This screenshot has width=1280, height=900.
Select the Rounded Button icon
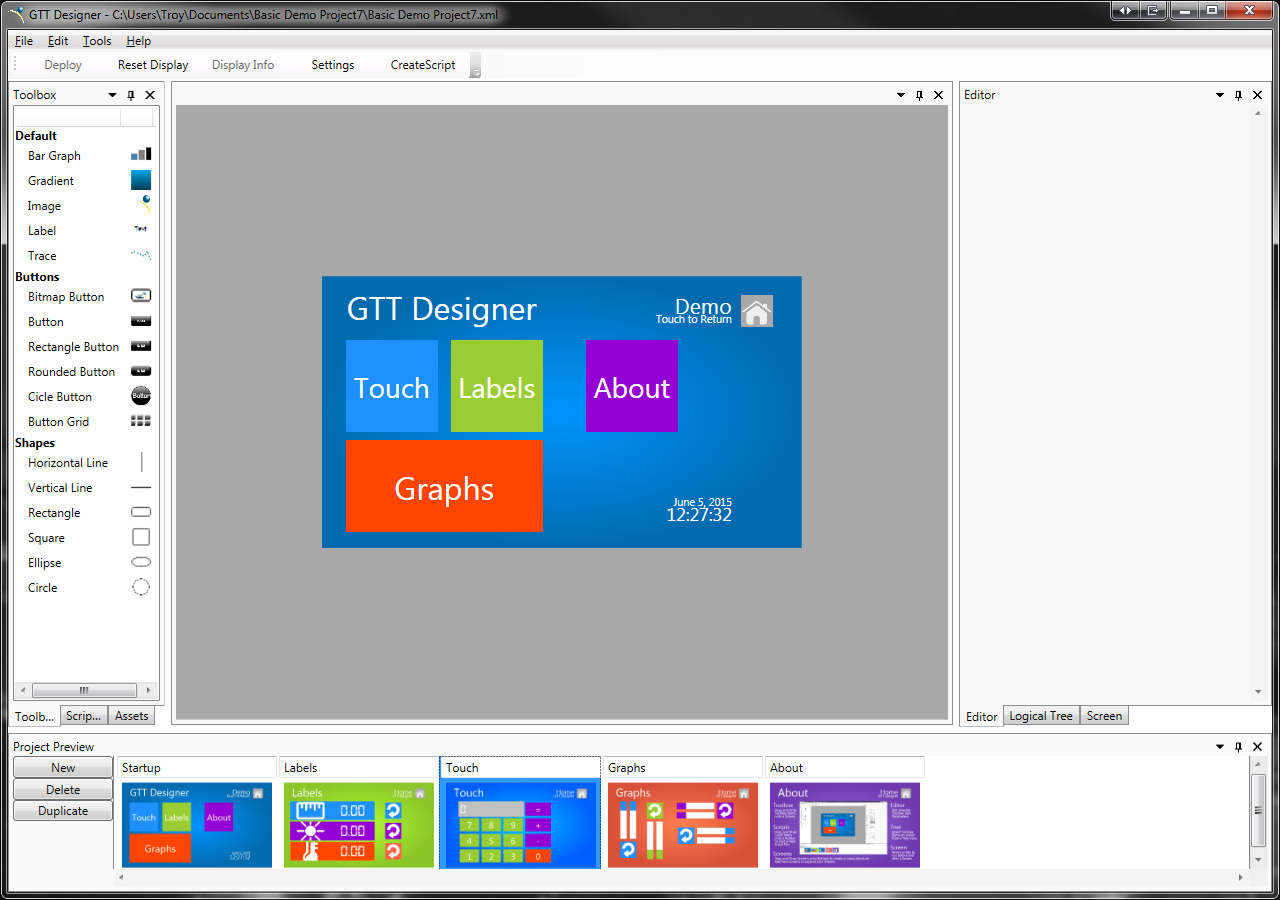pyautogui.click(x=141, y=371)
